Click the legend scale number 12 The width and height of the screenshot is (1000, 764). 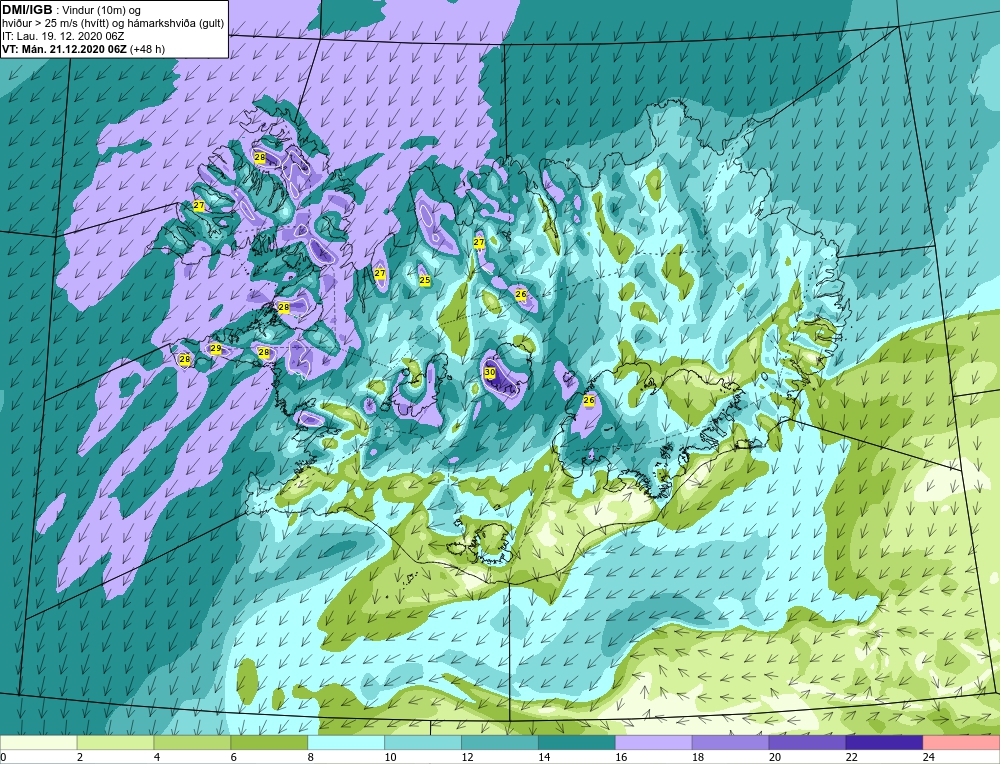(x=467, y=757)
